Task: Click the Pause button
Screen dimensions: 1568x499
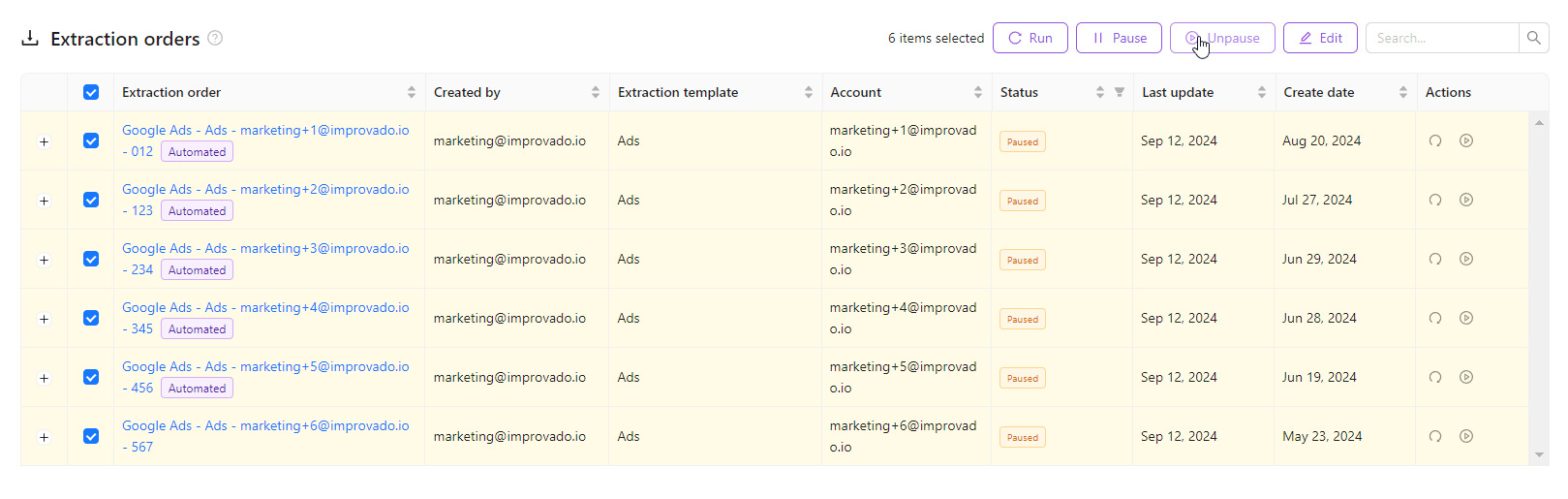Action: tap(1119, 38)
